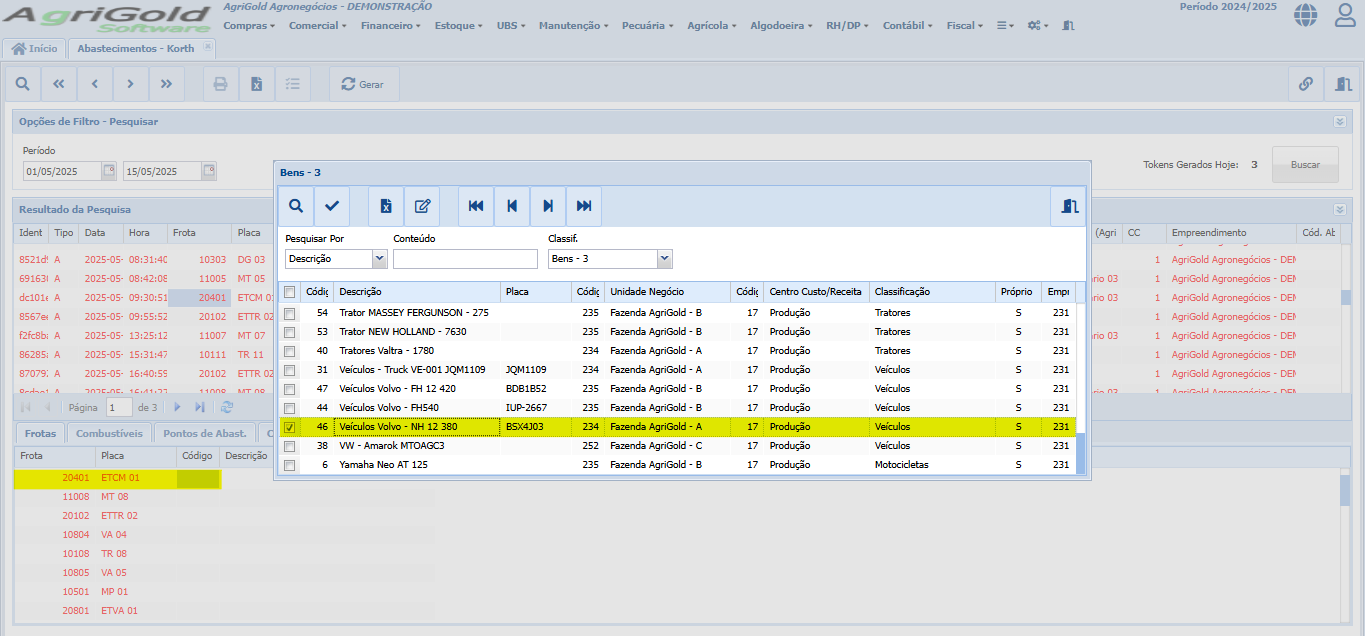The height and width of the screenshot is (636, 1365).
Task: Collapse the Resultado da Pesquisa panel
Action: [x=1340, y=209]
